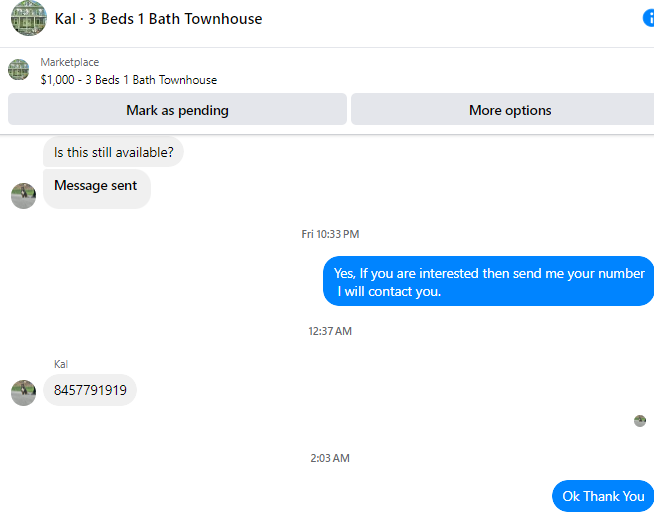Image resolution: width=654 pixels, height=514 pixels.
Task: Click the conversation title Kal · 3 Beds 1 Bath Townhouse
Action: (x=158, y=19)
